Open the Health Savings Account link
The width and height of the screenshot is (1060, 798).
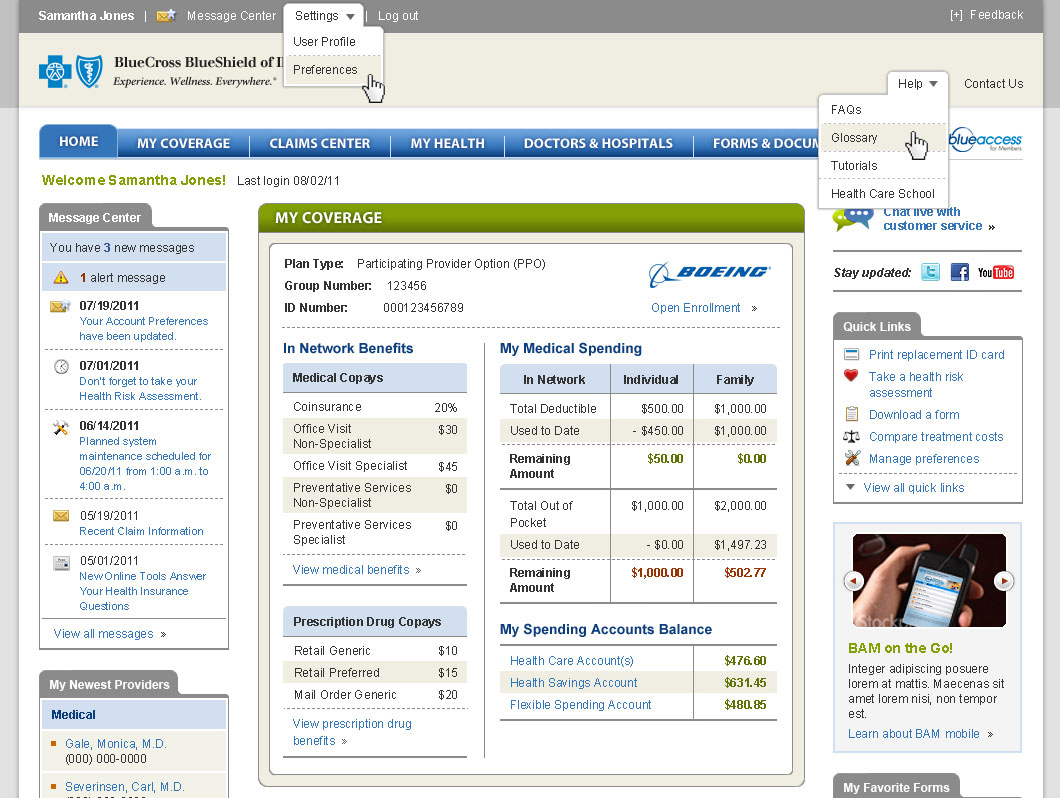pos(573,682)
